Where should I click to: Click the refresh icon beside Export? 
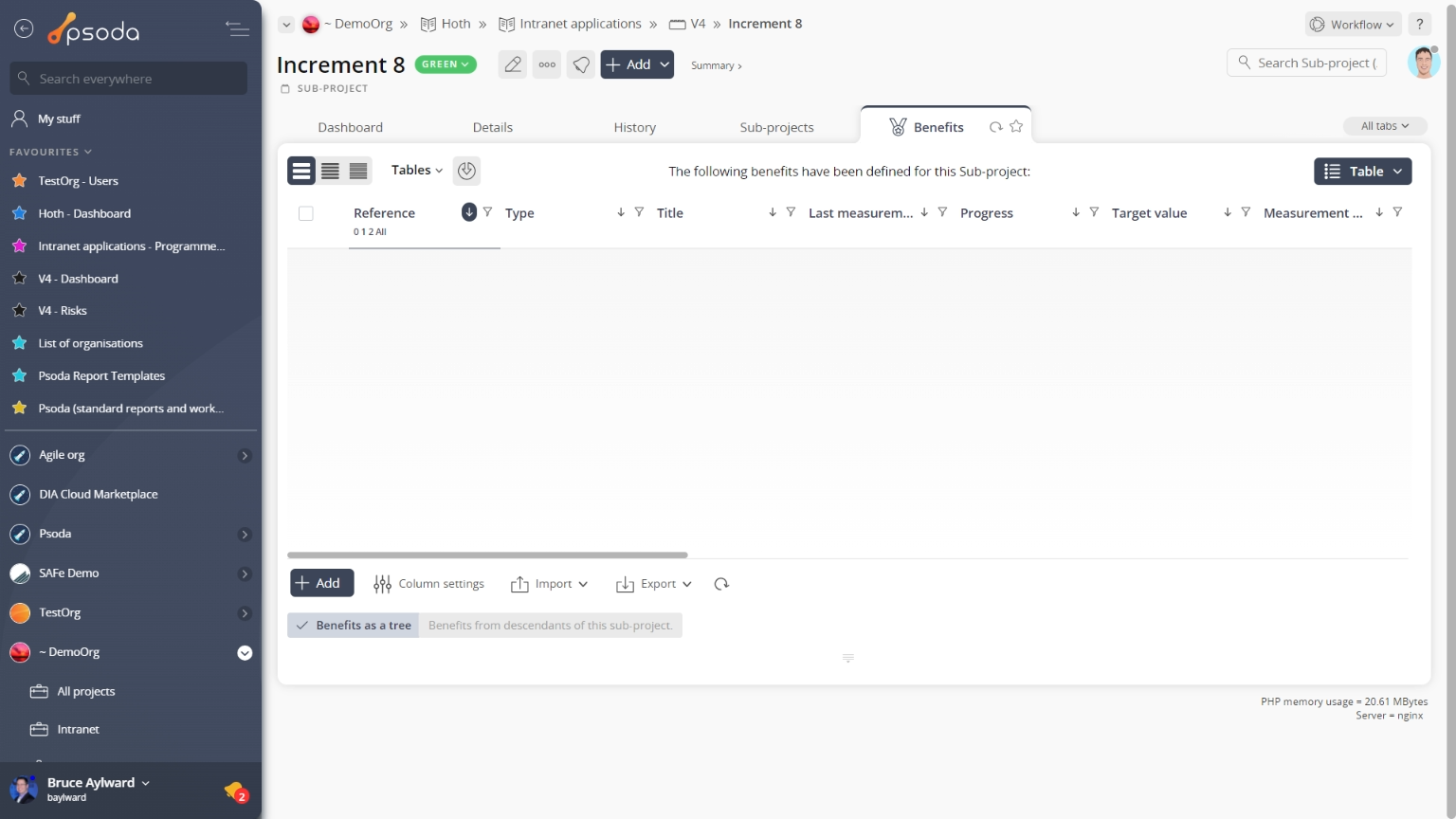[x=721, y=584]
